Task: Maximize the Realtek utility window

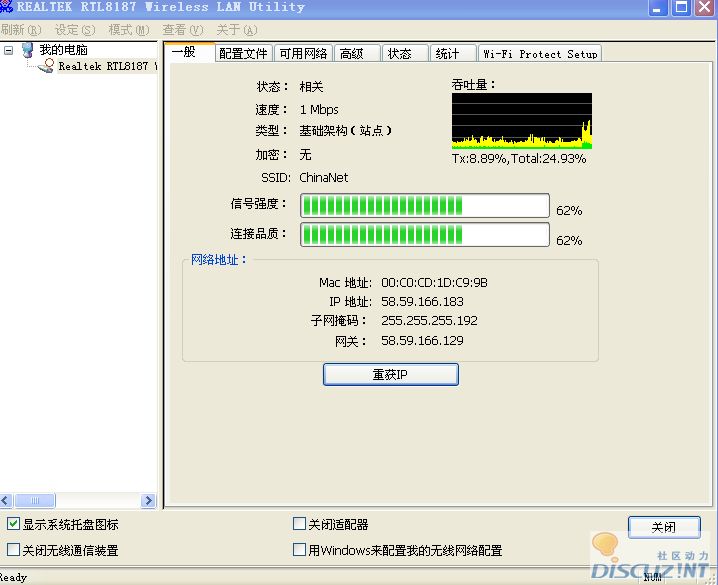Action: (x=680, y=7)
